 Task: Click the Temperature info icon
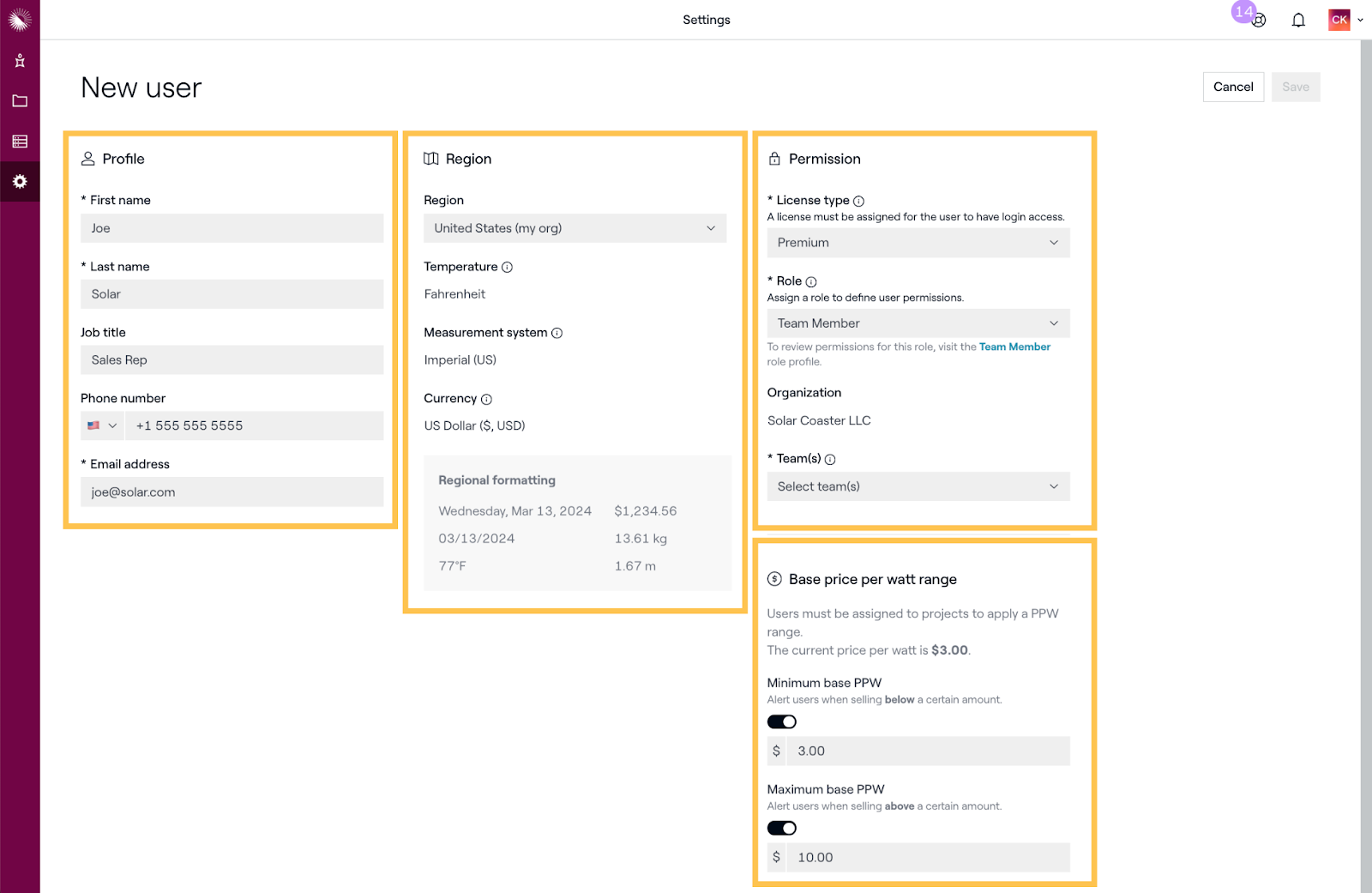pyautogui.click(x=507, y=267)
